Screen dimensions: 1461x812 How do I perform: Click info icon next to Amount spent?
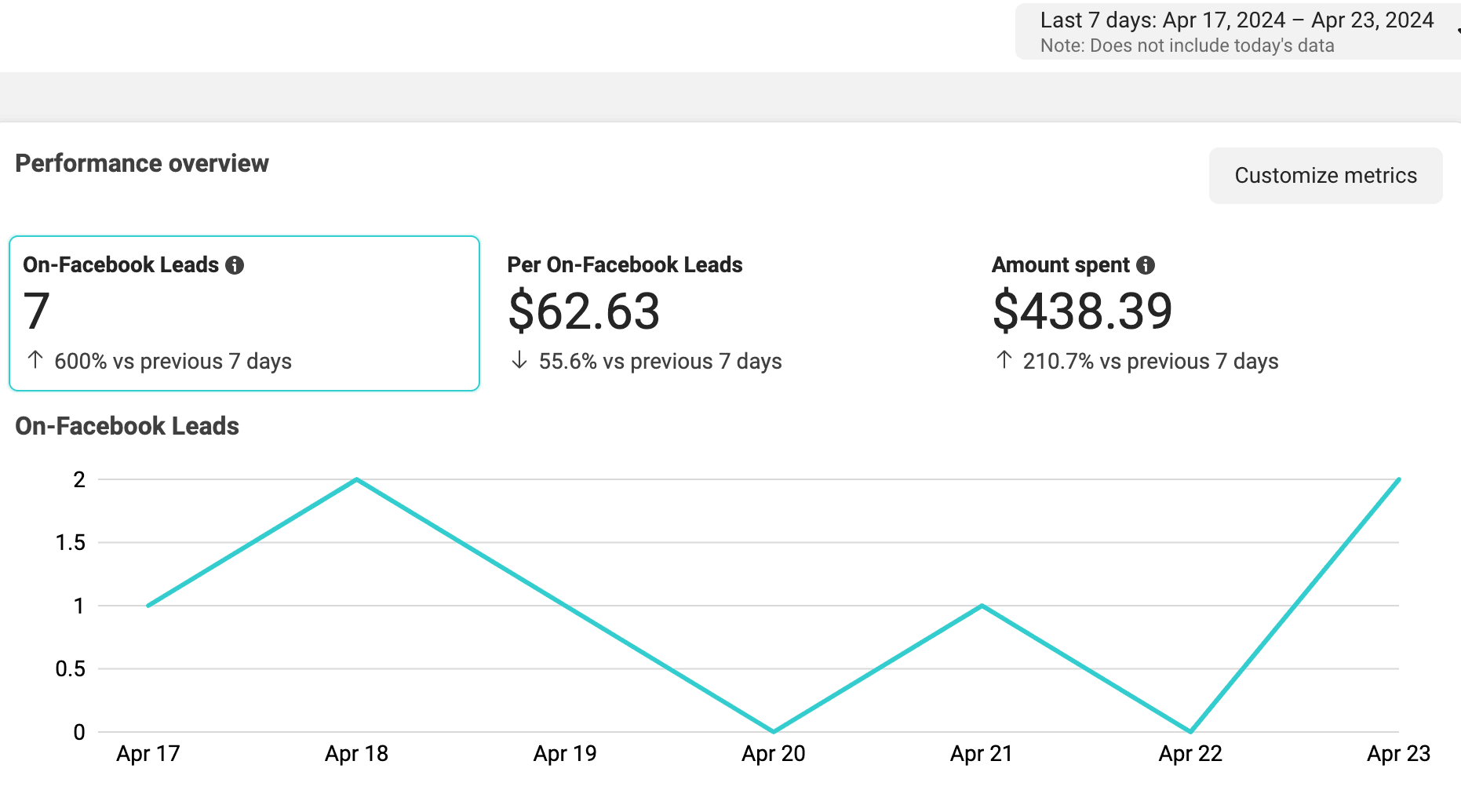point(1146,265)
